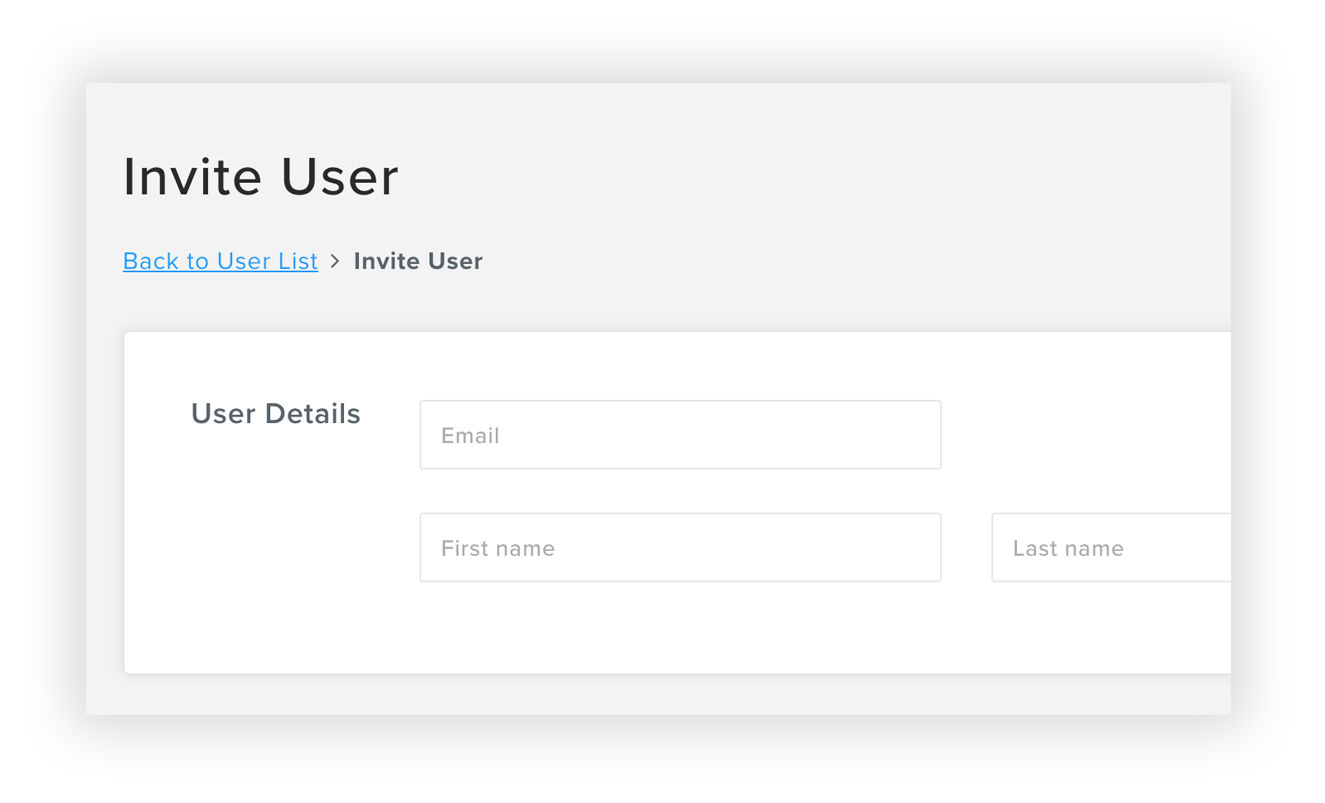
Task: Click empty card area beneath First name field
Action: click(680, 628)
